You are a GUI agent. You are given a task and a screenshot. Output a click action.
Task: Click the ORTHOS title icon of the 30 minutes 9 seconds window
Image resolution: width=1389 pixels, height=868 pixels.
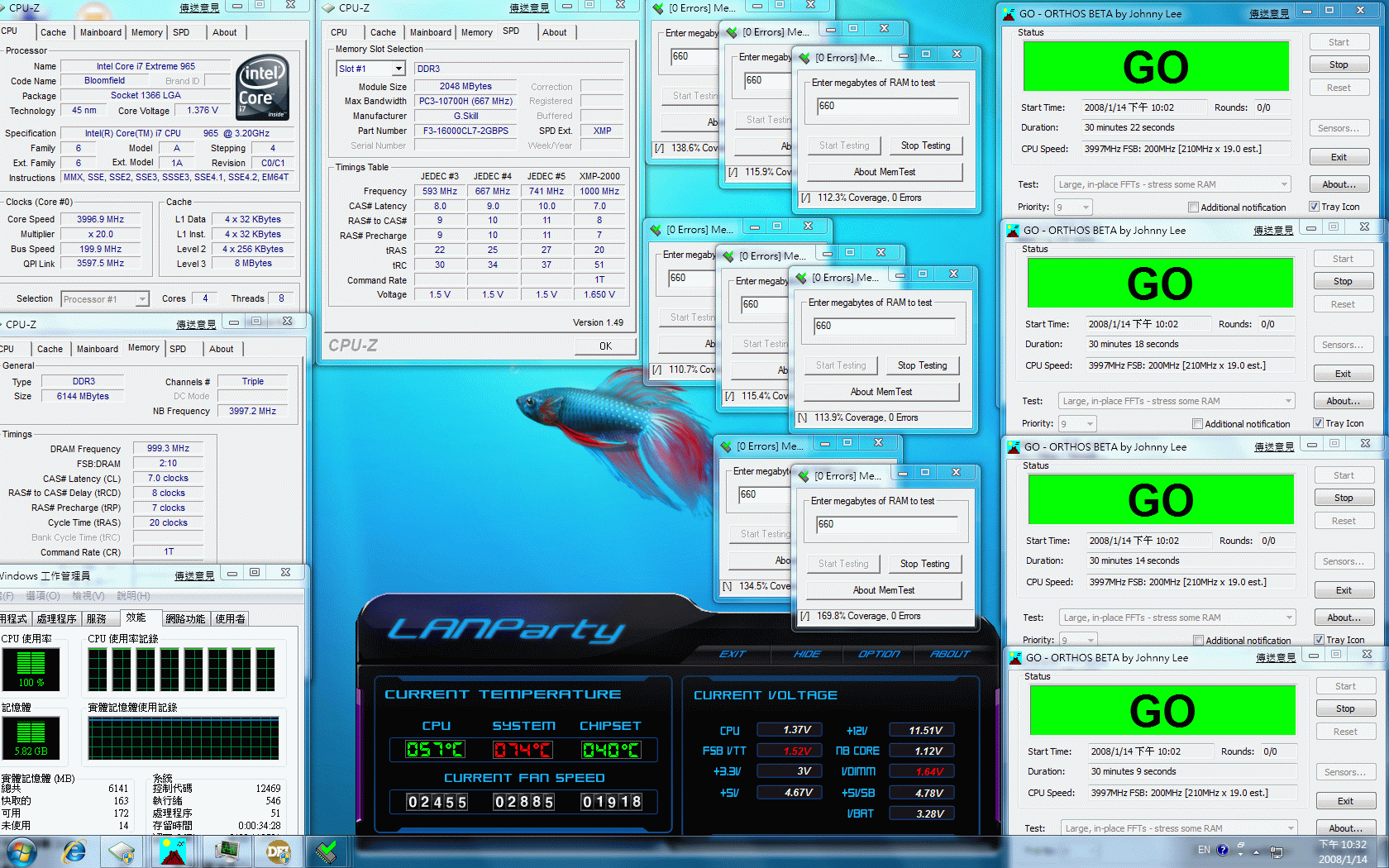1015,658
